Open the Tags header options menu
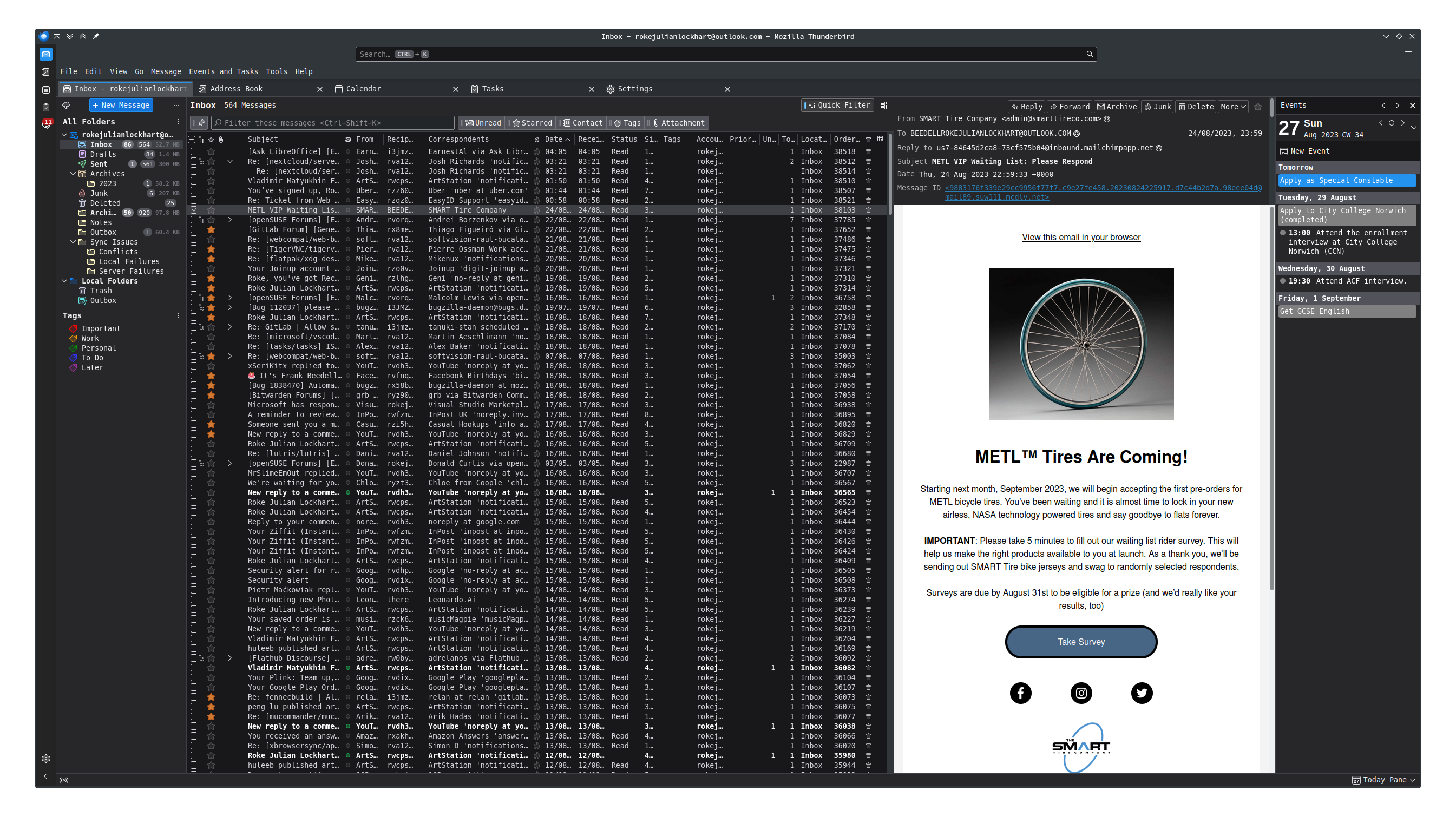The width and height of the screenshot is (1456, 830). tap(178, 316)
